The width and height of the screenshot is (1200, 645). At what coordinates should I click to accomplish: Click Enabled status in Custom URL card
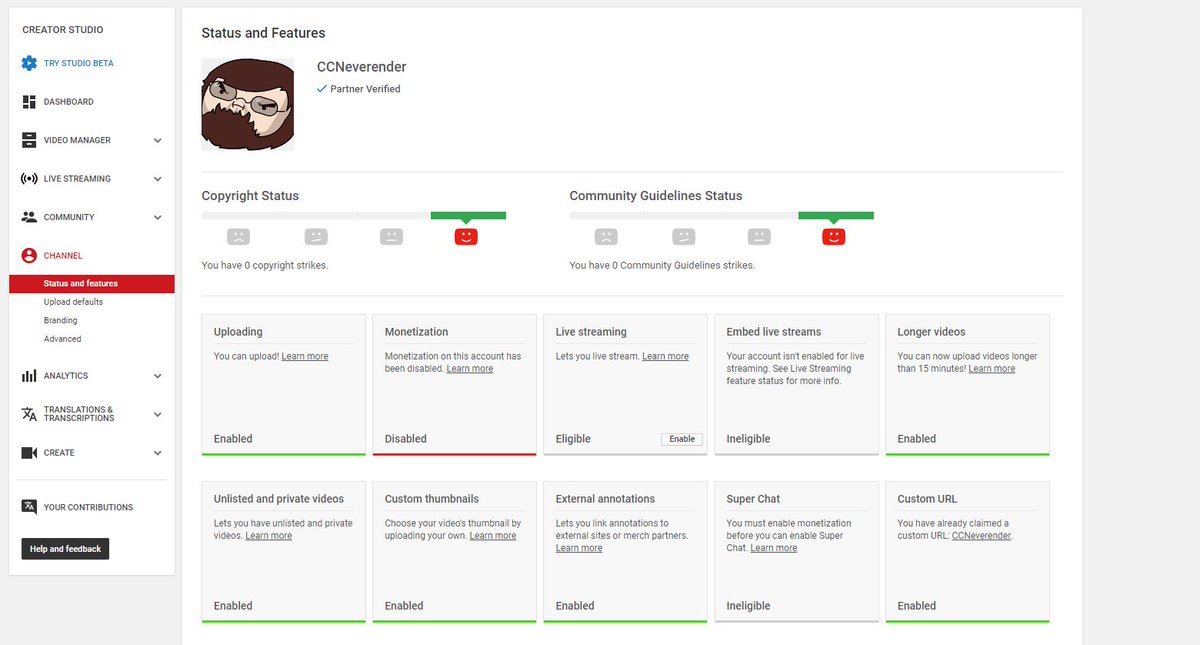click(x=917, y=606)
